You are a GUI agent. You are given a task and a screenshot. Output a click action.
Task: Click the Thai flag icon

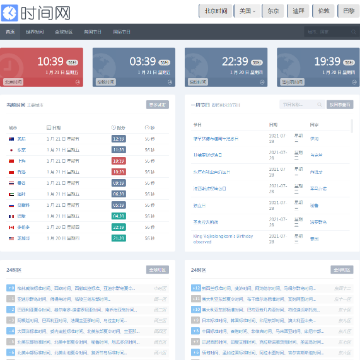coord(11,183)
